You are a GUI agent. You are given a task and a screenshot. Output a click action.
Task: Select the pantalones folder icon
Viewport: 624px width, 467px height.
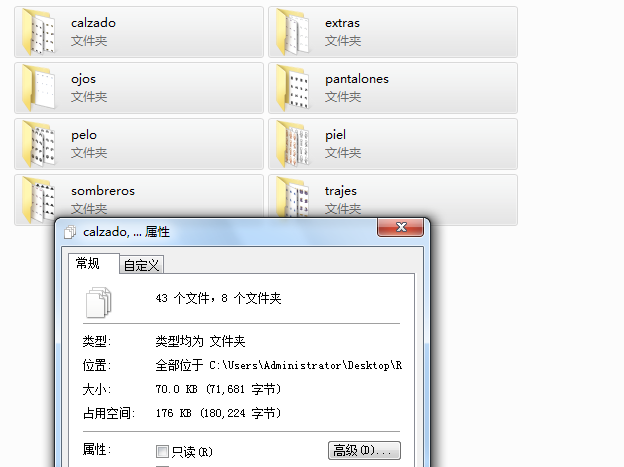(x=293, y=88)
